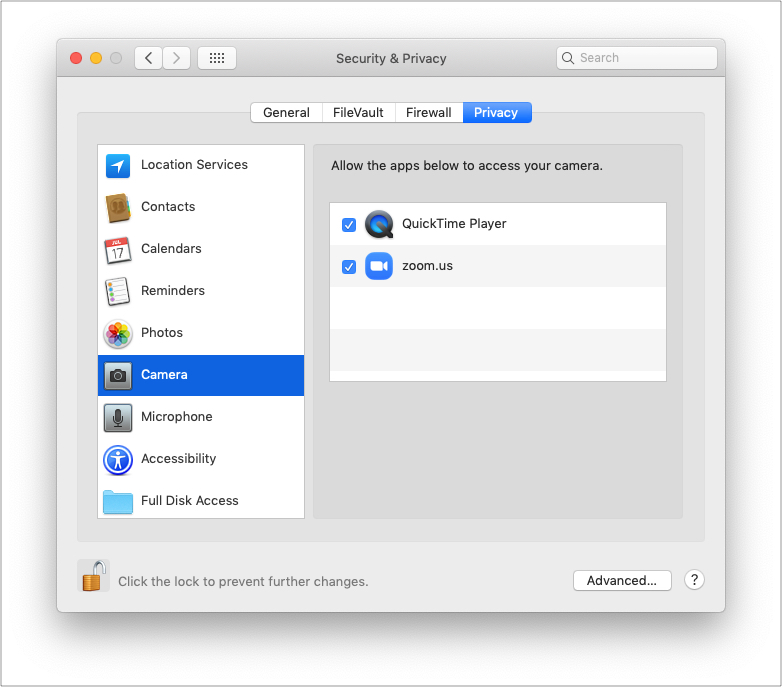
Task: Click the Reminders list icon
Action: [118, 292]
